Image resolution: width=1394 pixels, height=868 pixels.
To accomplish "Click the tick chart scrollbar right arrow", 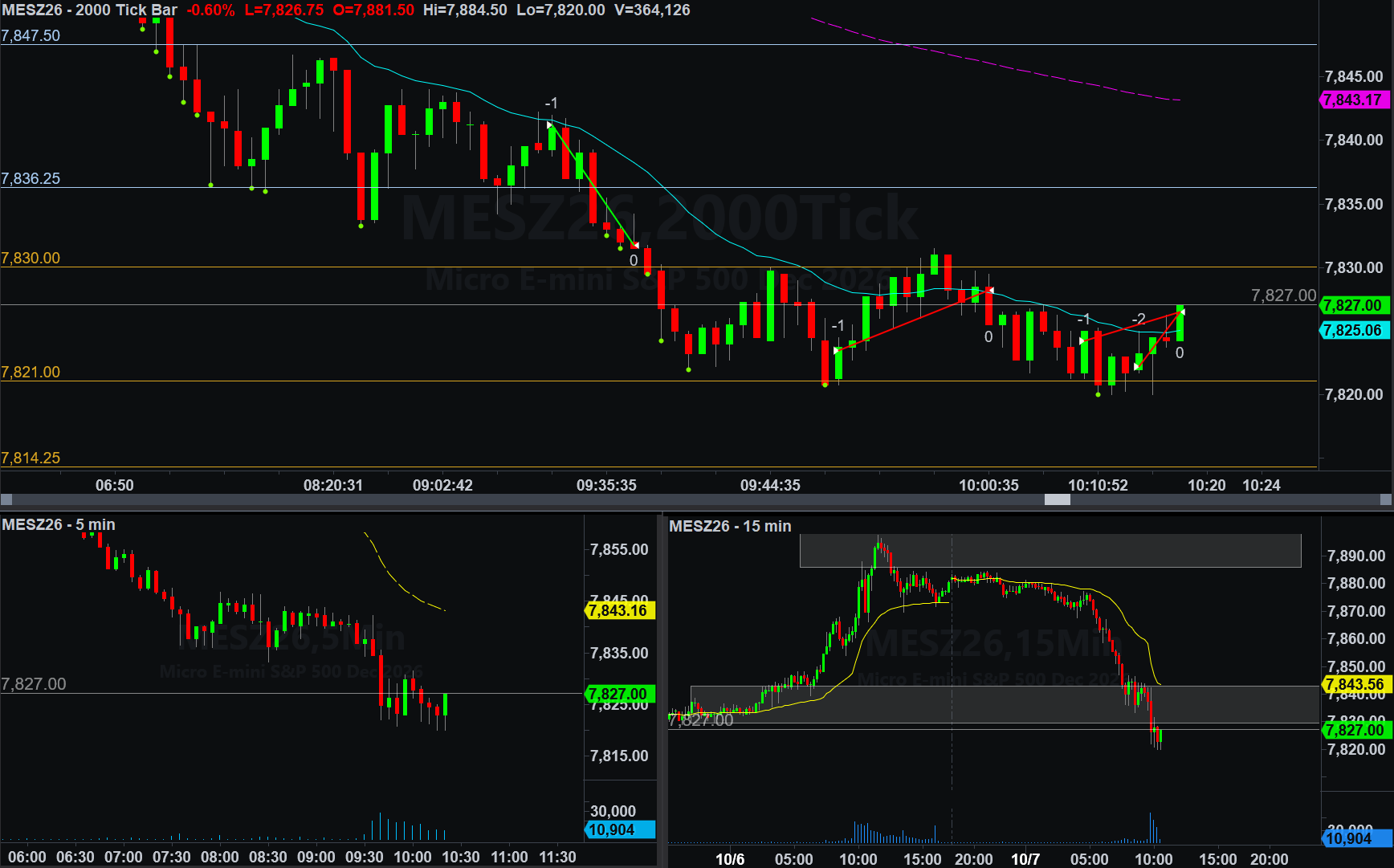I will 1386,499.
